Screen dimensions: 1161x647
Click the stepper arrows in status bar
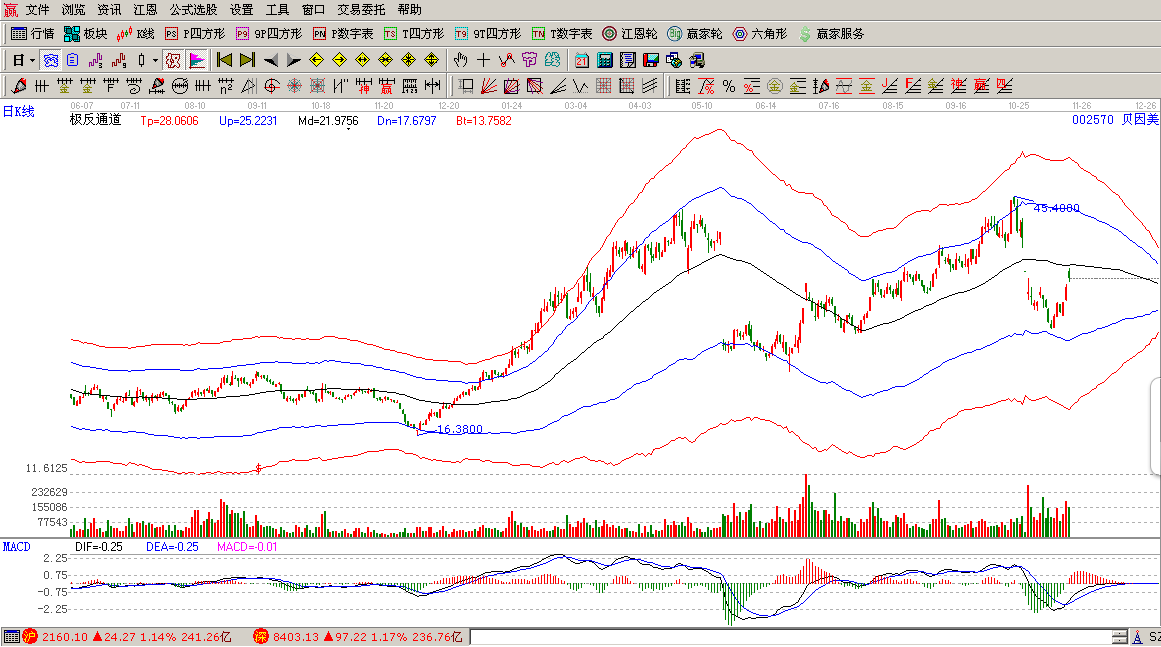click(x=1118, y=637)
